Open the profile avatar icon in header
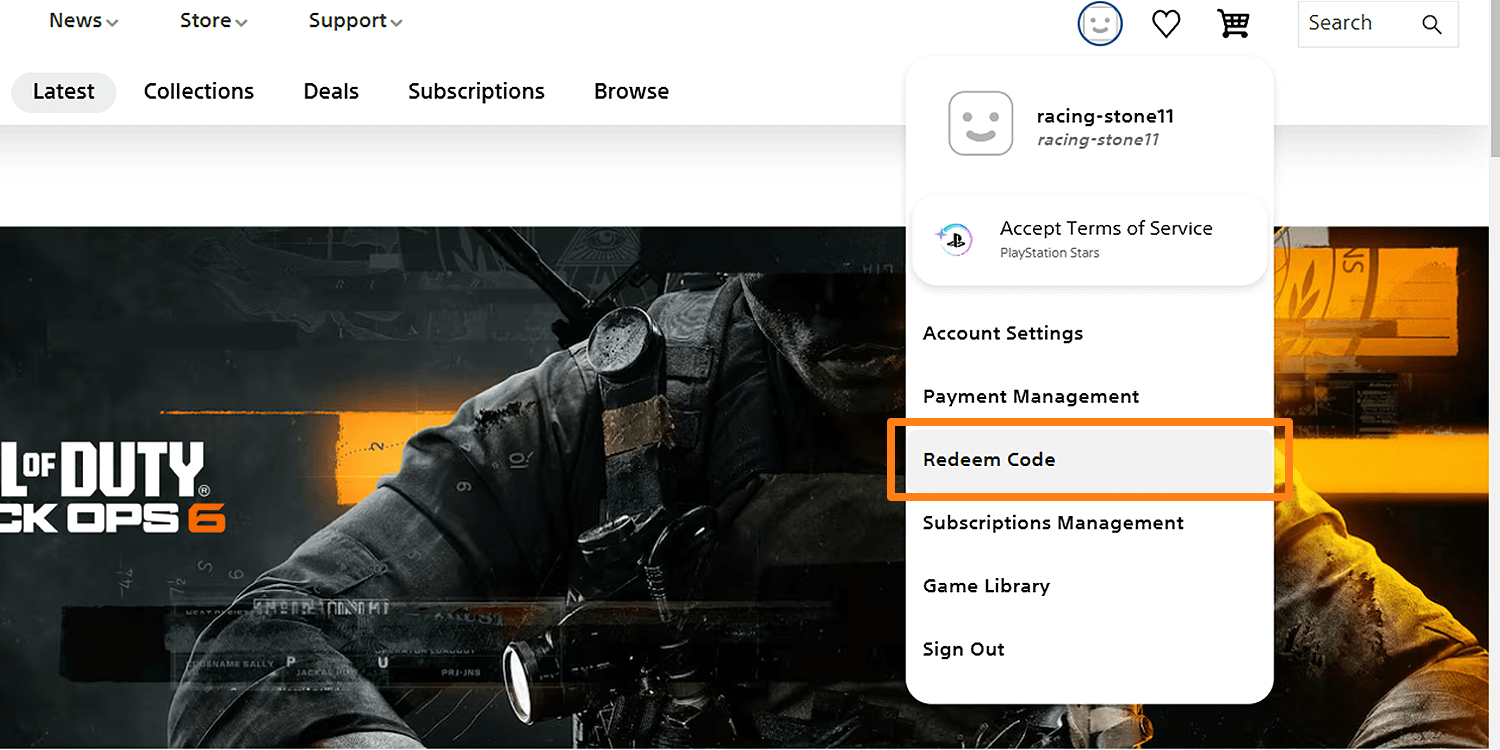This screenshot has height=750, width=1500. pos(1100,24)
